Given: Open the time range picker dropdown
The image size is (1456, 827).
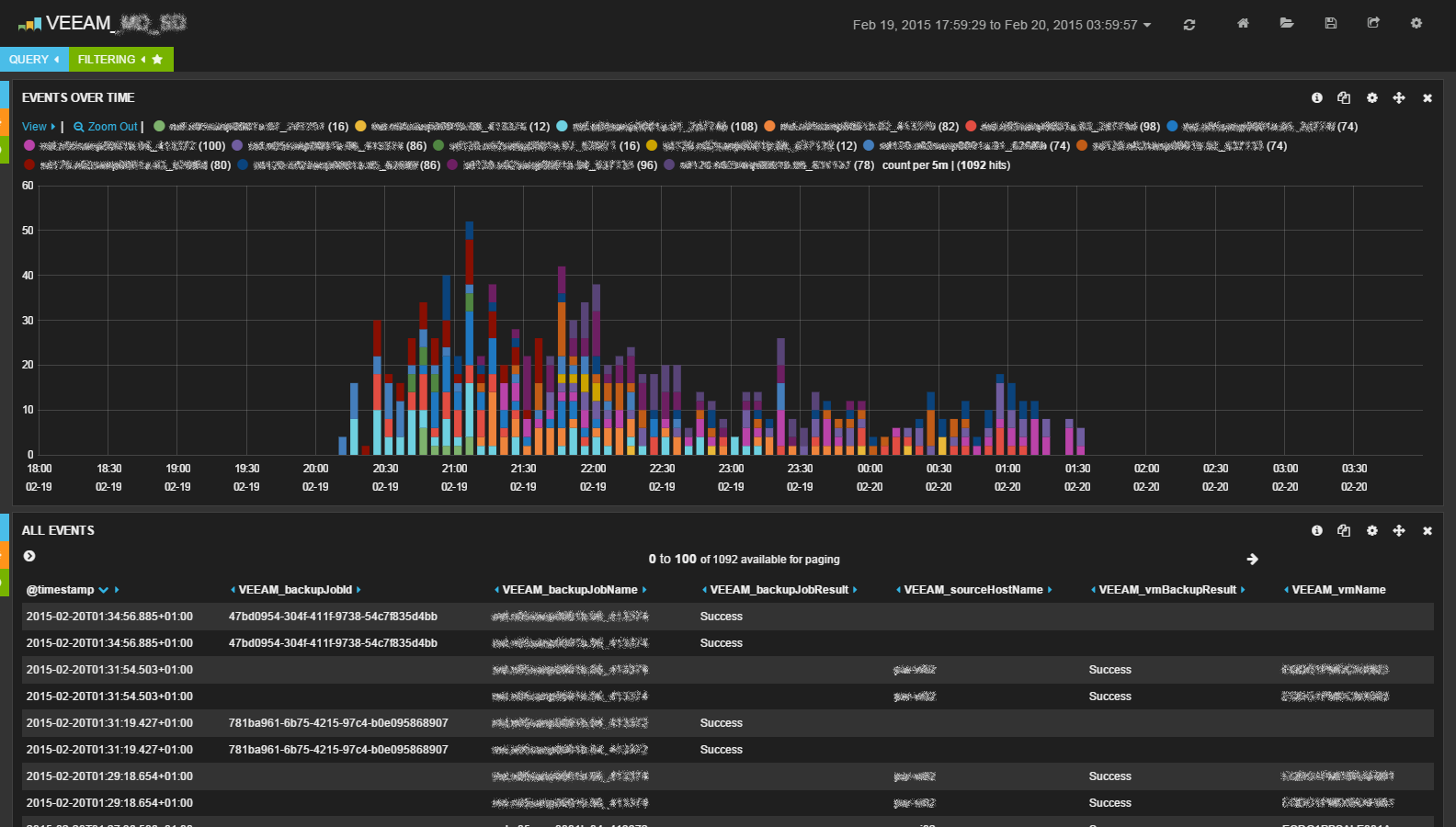Looking at the screenshot, I should click(1002, 25).
